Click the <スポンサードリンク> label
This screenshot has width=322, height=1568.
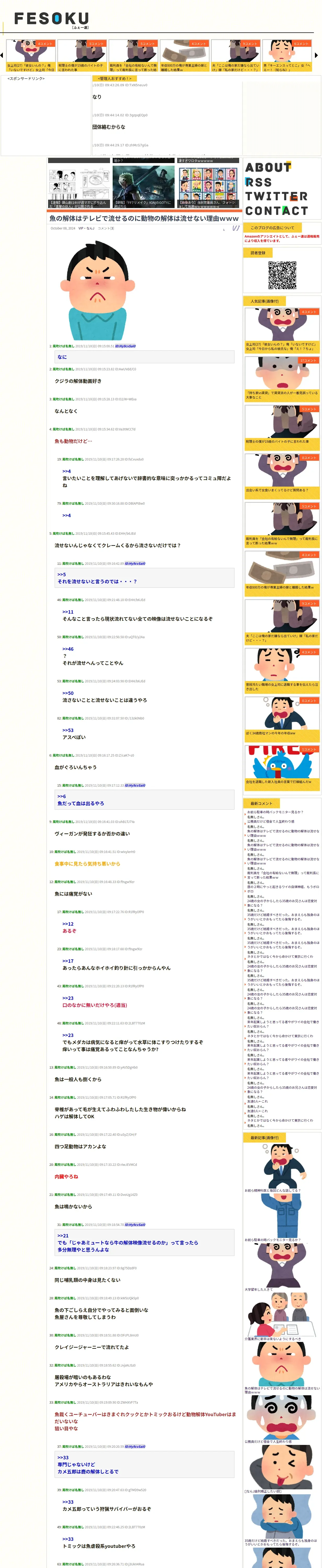pos(26,78)
